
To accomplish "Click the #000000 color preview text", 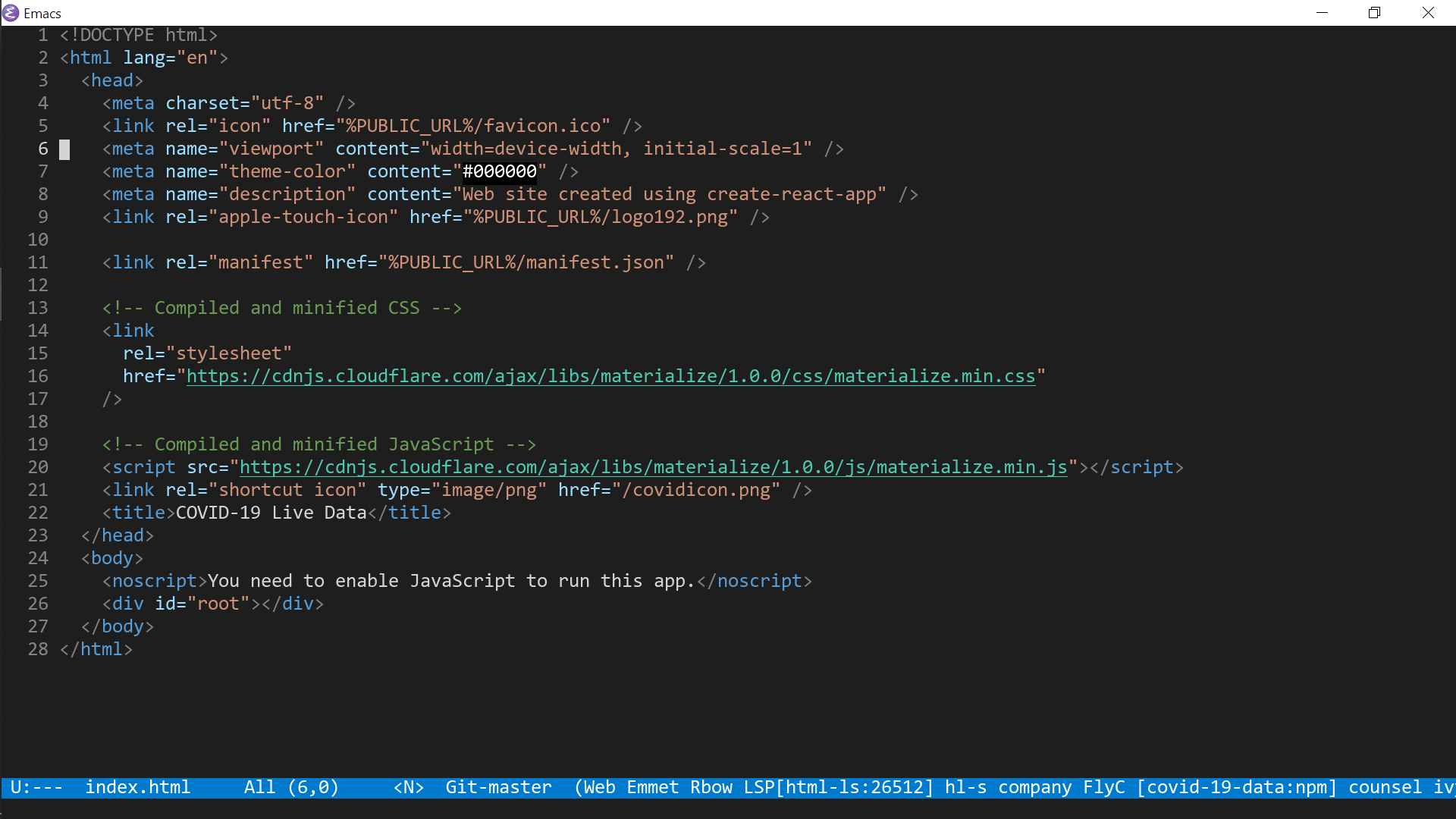I will [500, 171].
